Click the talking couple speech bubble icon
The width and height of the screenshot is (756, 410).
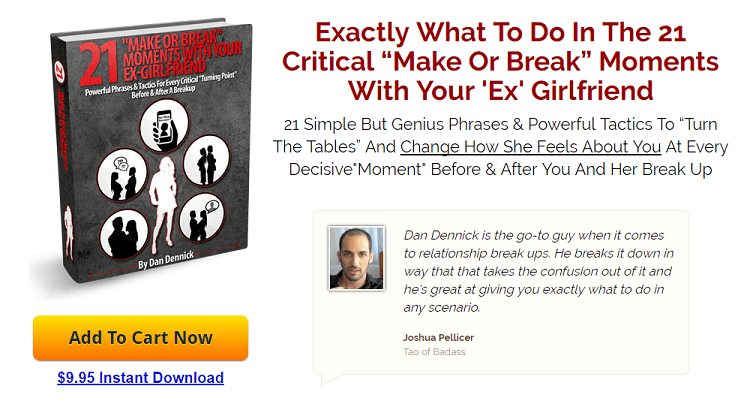(x=122, y=176)
